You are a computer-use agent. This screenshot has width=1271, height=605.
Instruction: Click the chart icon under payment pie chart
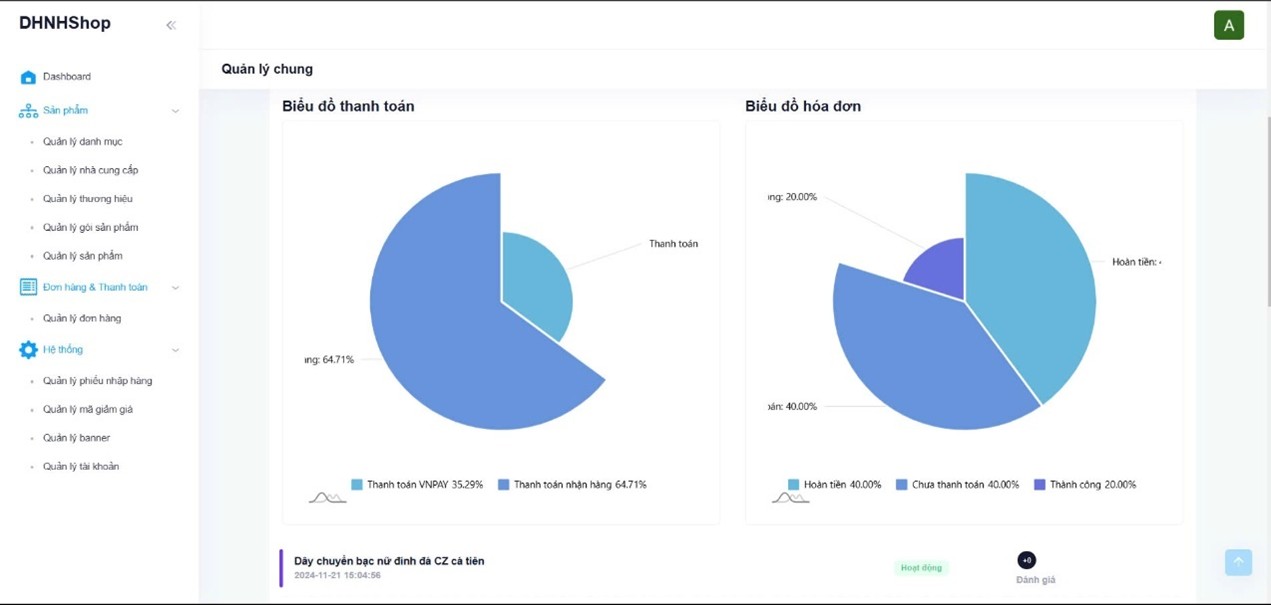coord(327,496)
